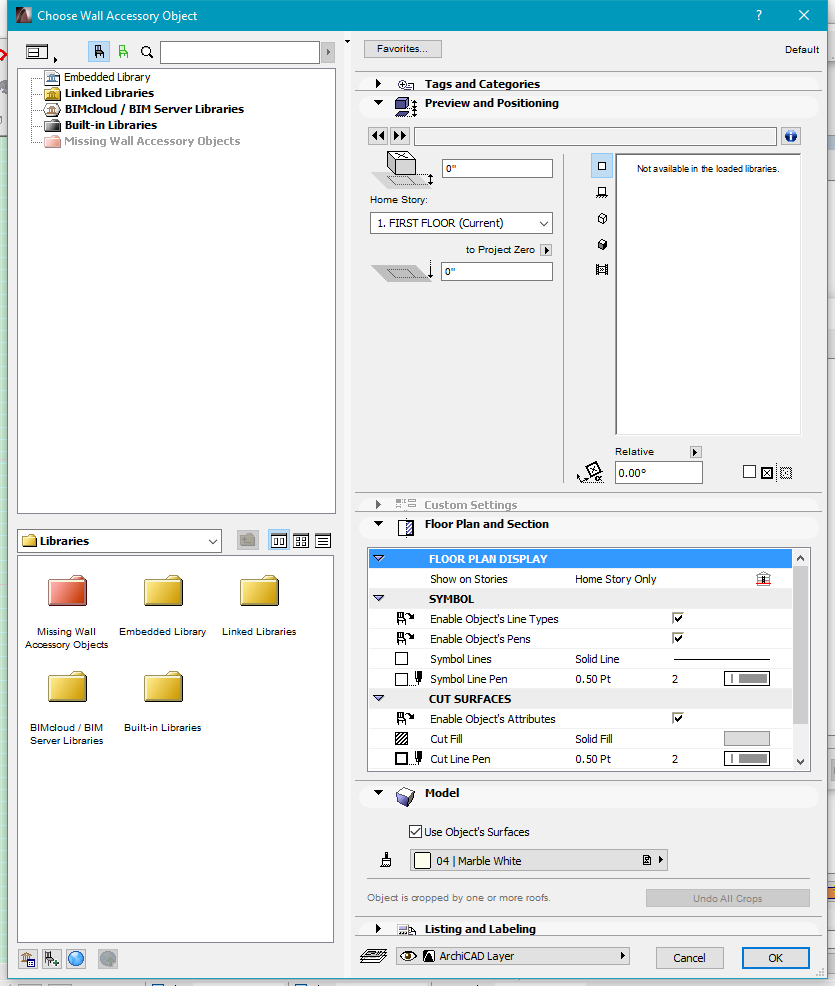Click the up folder icon beside Libraries

[248, 540]
